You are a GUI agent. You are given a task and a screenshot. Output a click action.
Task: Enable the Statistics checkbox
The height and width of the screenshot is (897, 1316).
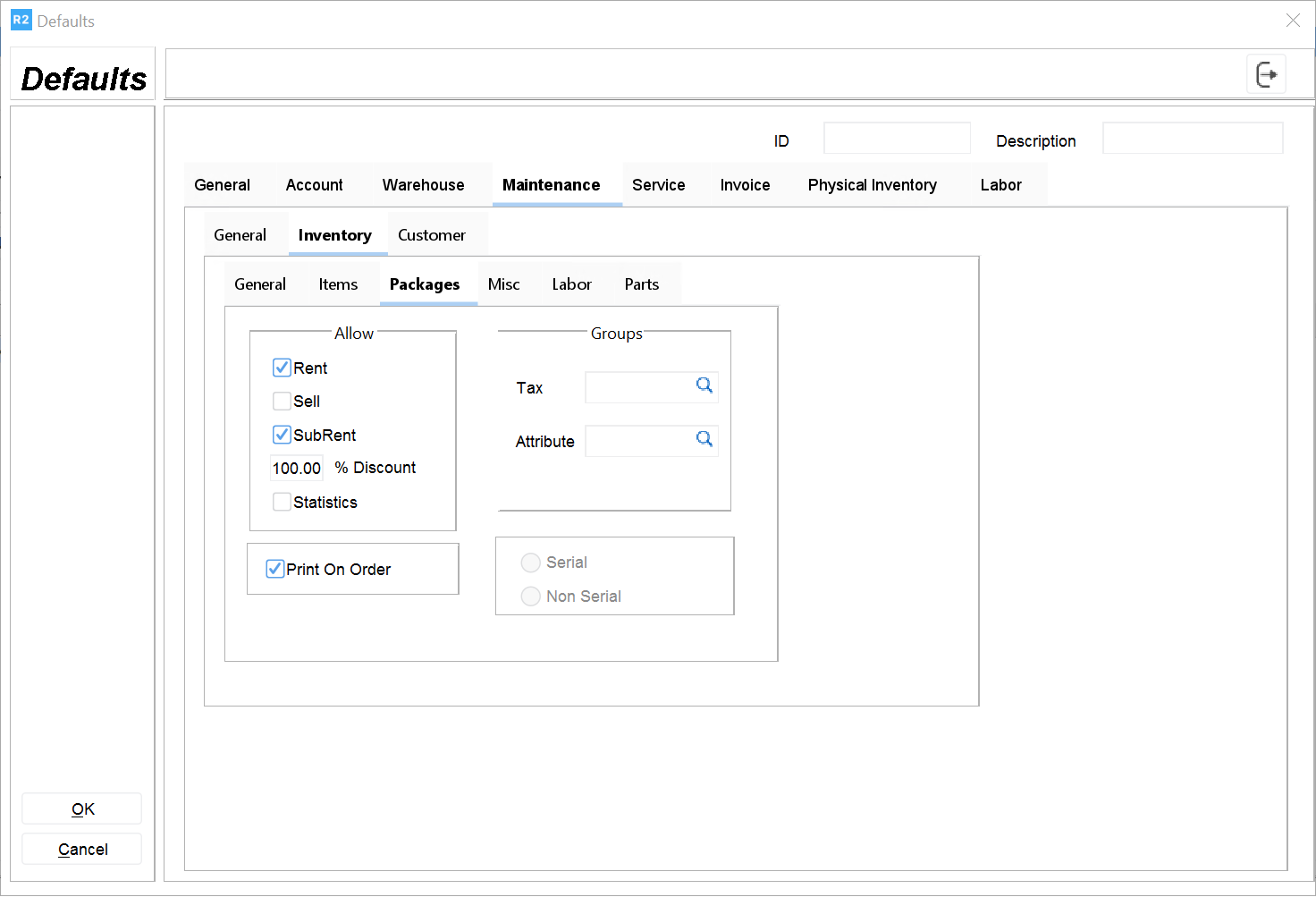(282, 502)
